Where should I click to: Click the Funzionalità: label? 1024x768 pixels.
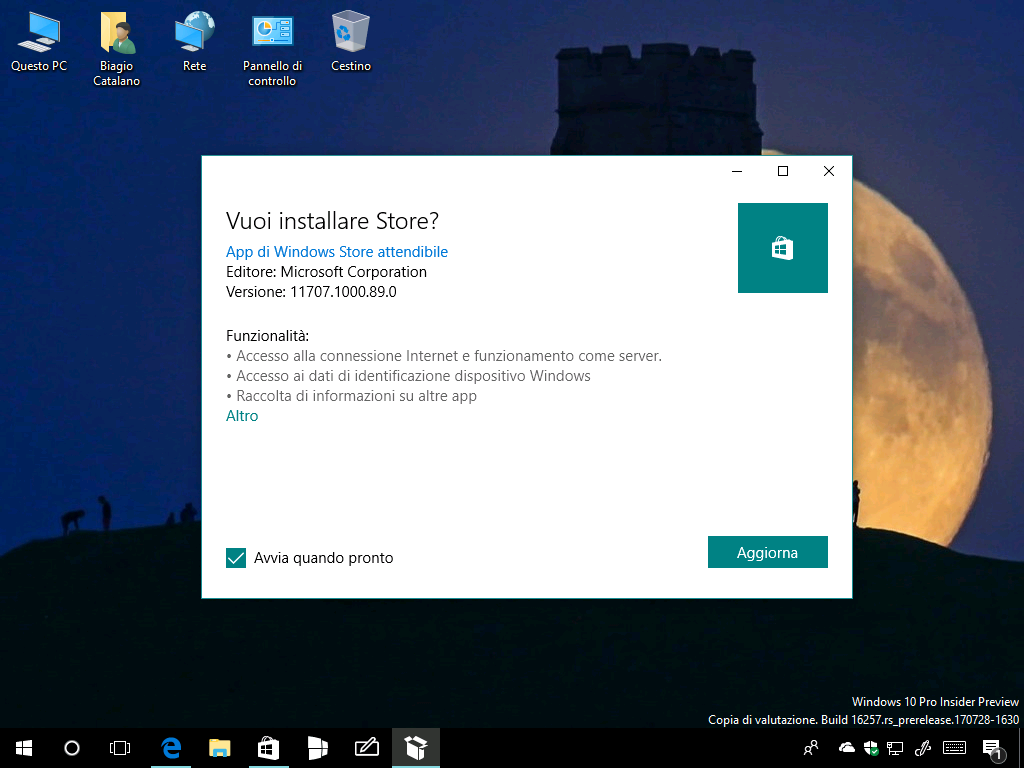pos(268,336)
